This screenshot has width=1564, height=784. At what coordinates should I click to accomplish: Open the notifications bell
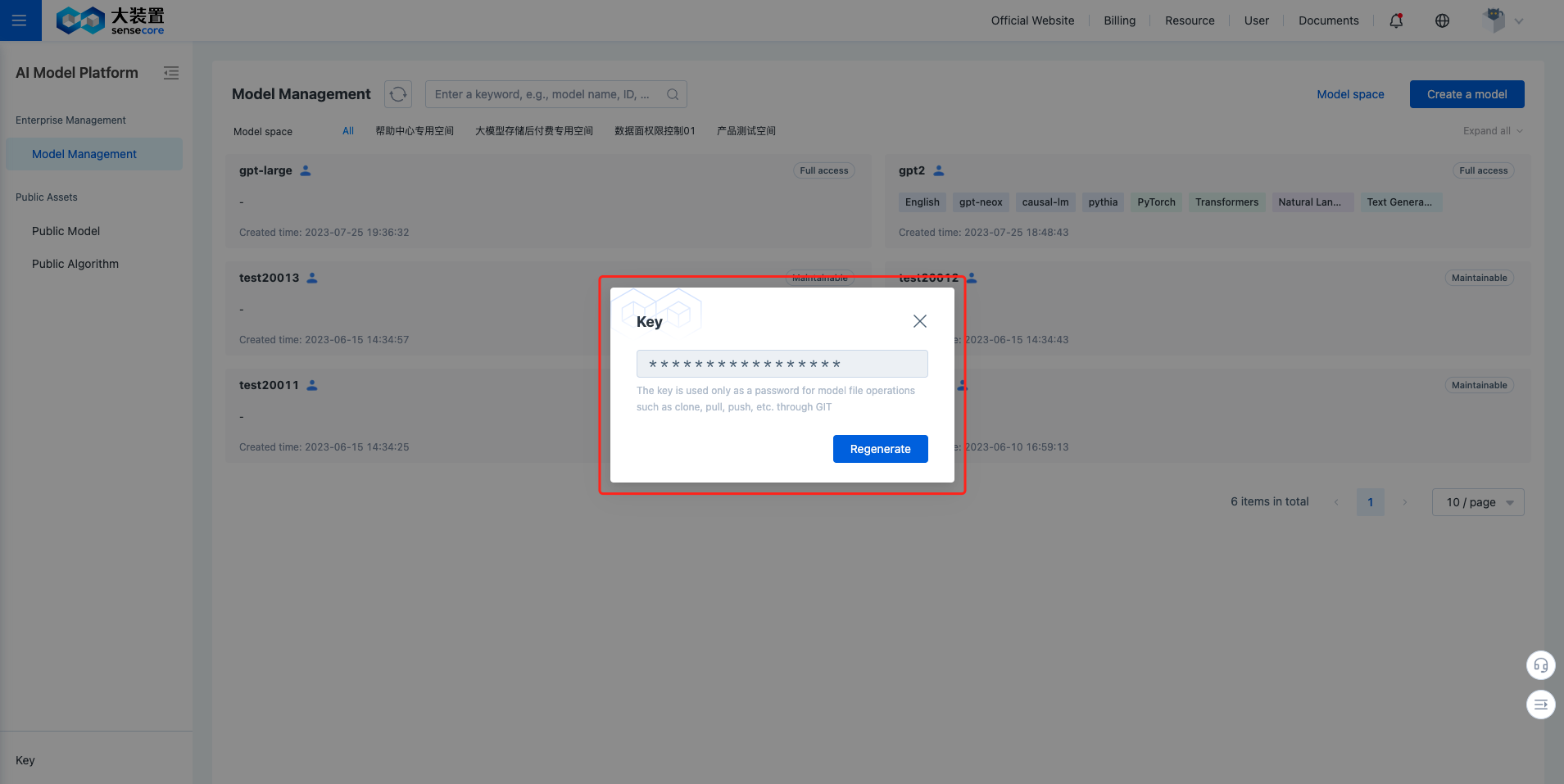tap(1396, 20)
